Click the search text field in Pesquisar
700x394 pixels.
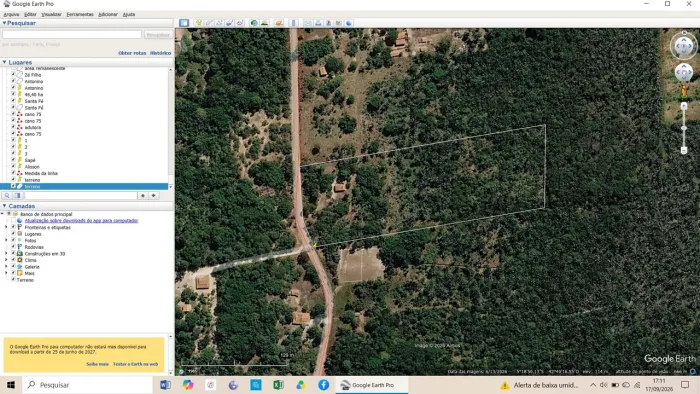tap(72, 34)
